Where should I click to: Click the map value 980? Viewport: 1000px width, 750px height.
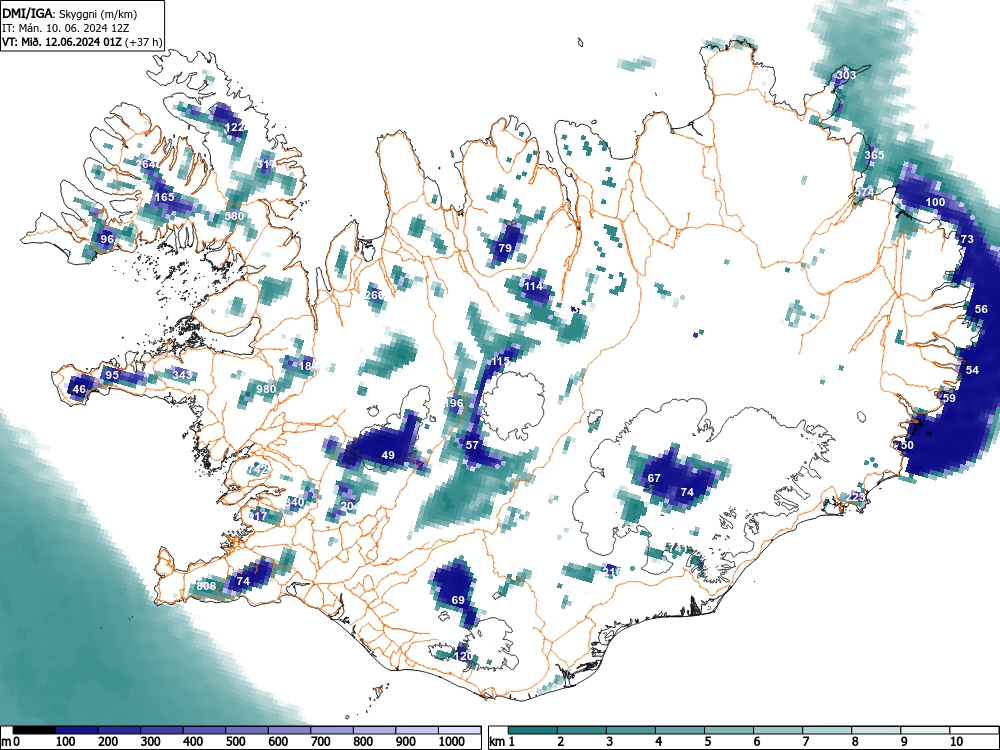[x=266, y=389]
